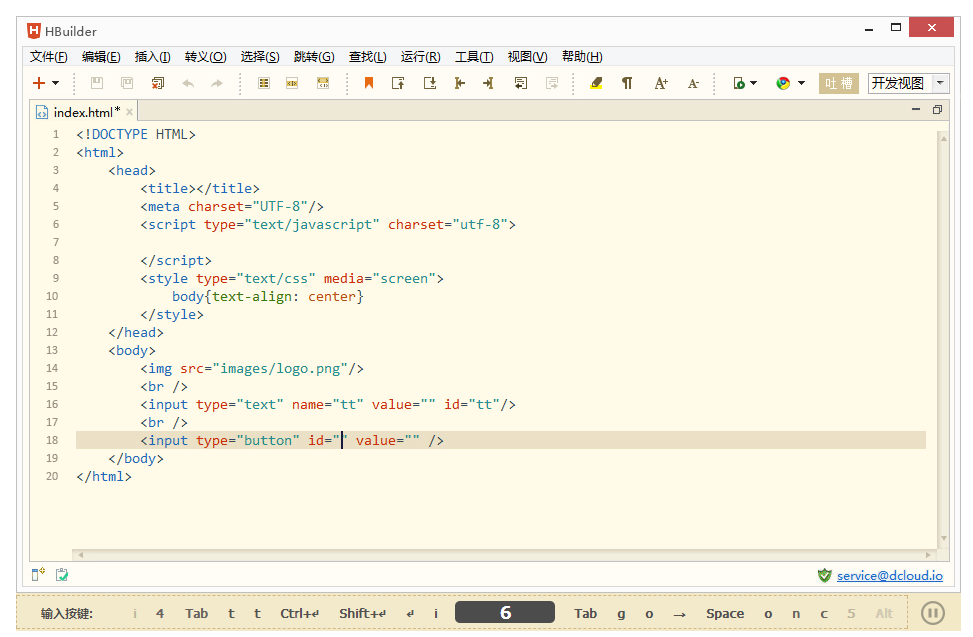Screen dimensions: 973x637
Task: Open the 帮助(H) menu
Action: 582,57
